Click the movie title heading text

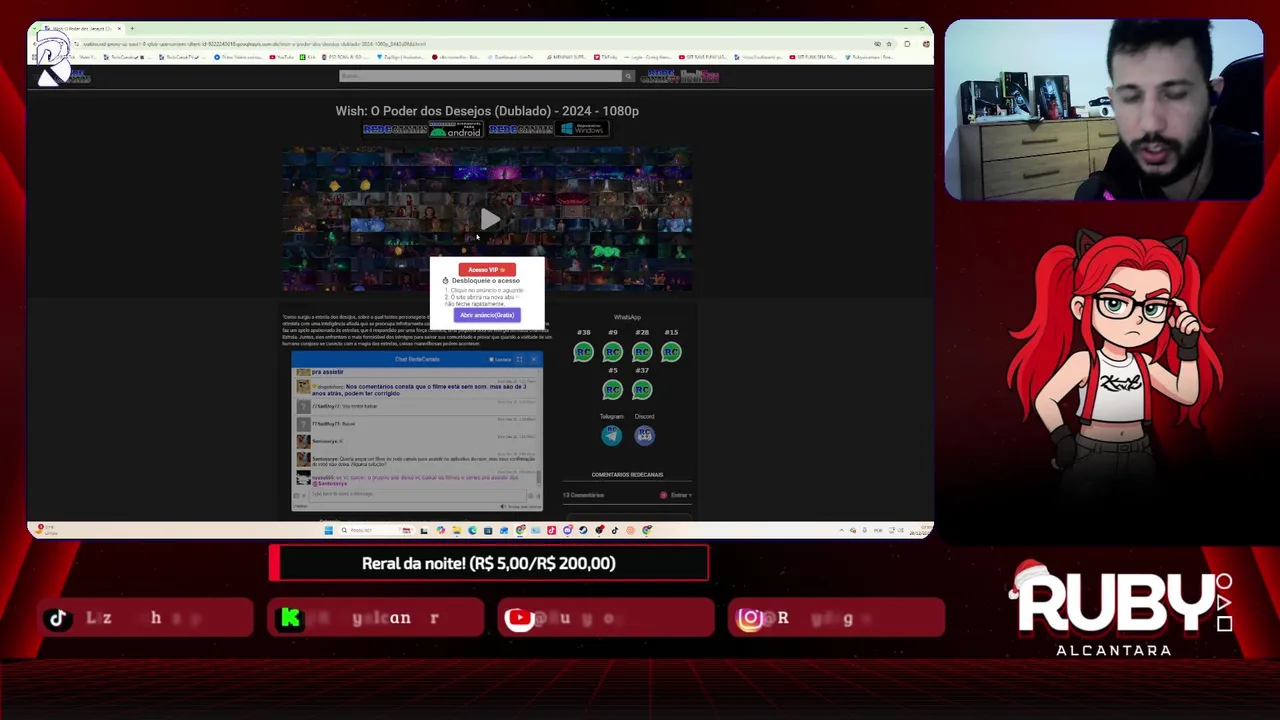point(487,111)
